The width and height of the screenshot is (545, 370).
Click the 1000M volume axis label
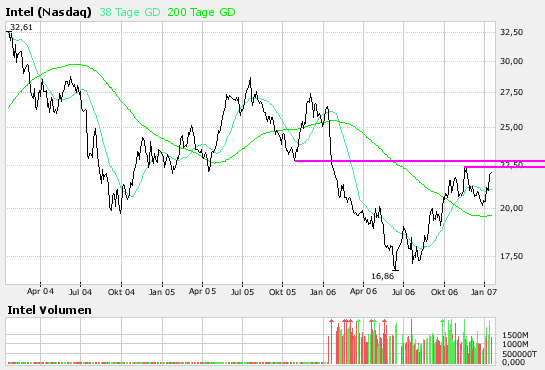pyautogui.click(x=515, y=344)
